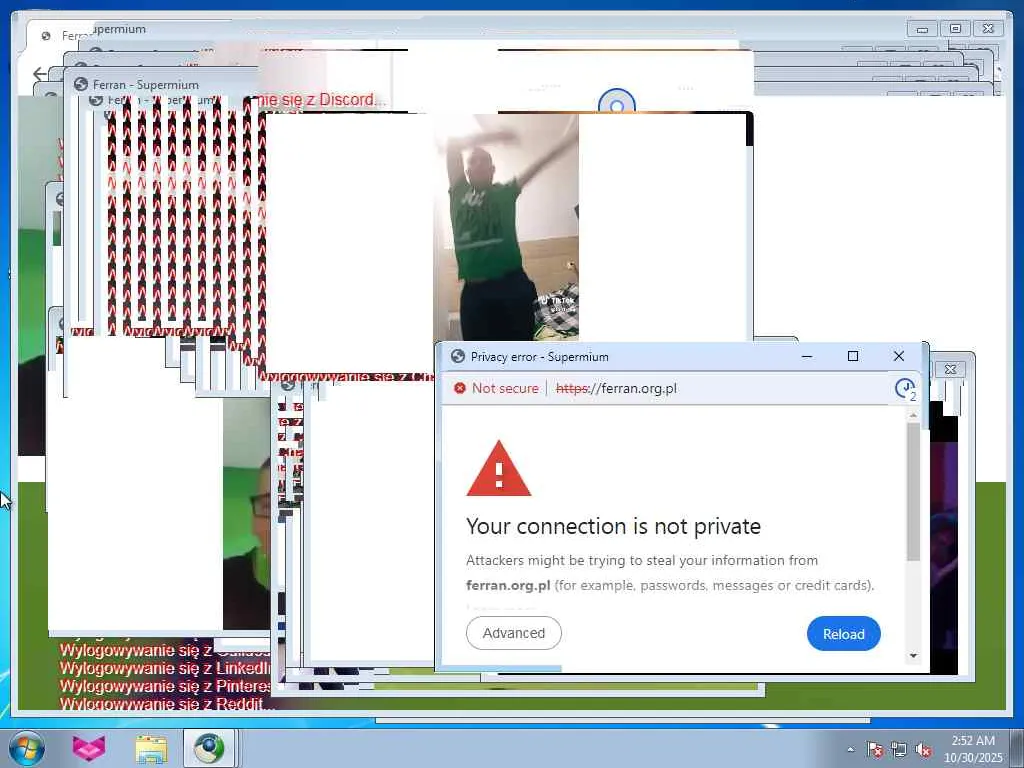Show hidden tray icons arrow
This screenshot has width=1024, height=768.
(850, 749)
